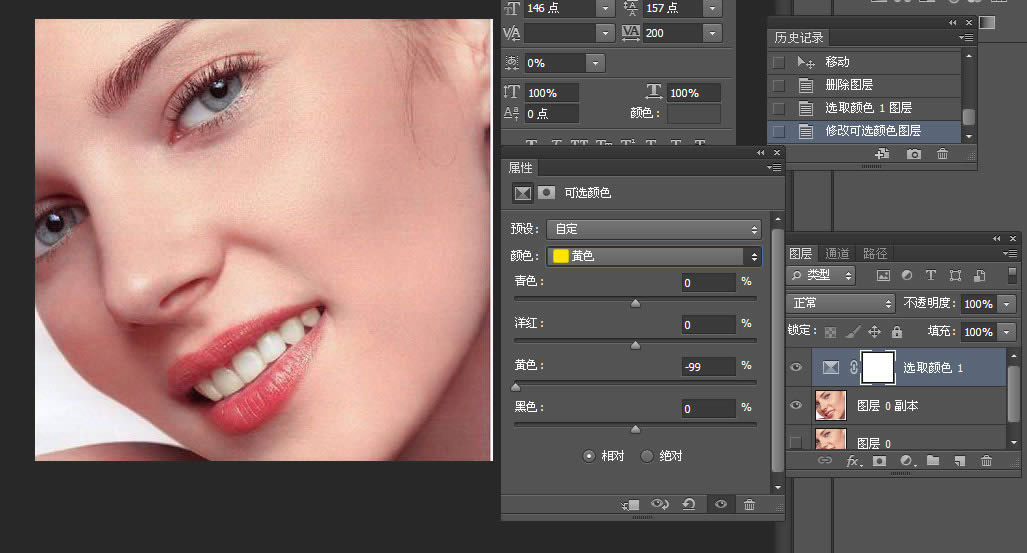This screenshot has width=1027, height=553.
Task: Switch to the 路径 tab
Action: [x=874, y=253]
